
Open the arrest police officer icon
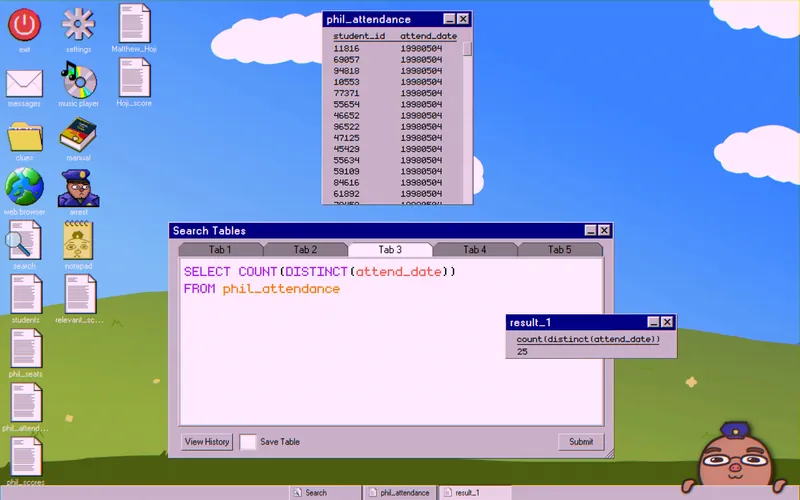coord(78,188)
